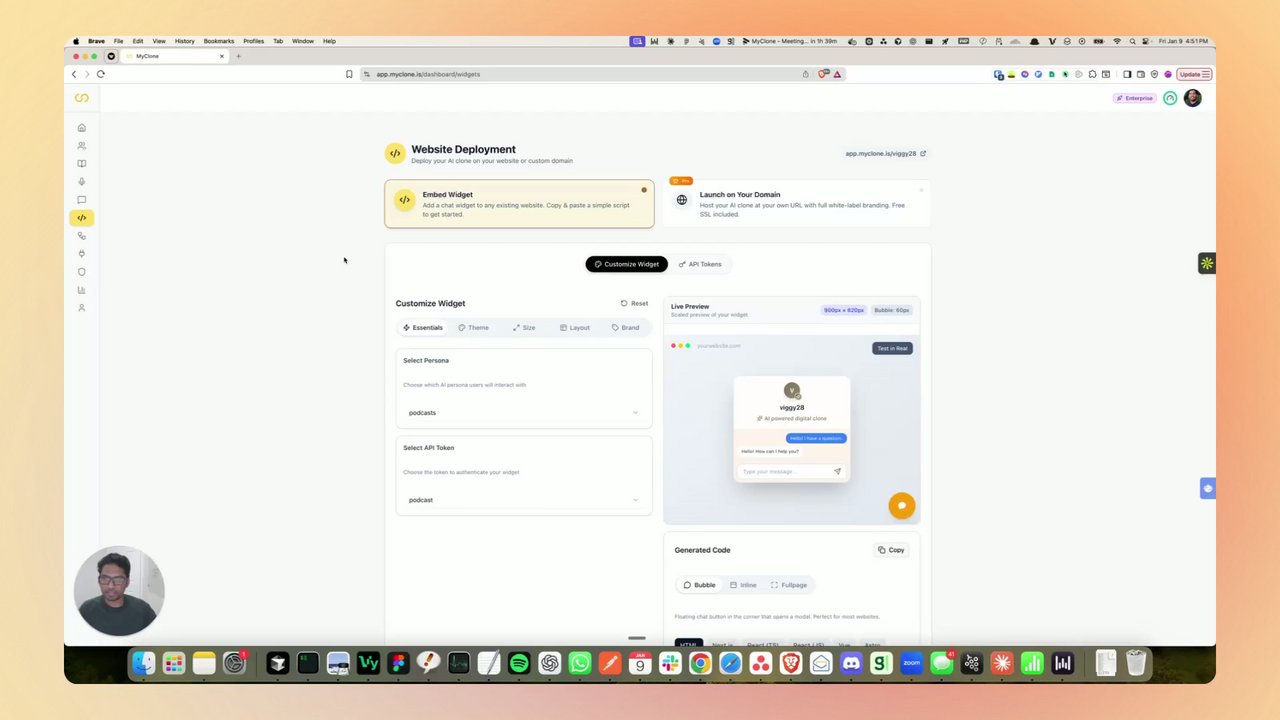Open the History menu in menu bar
This screenshot has width=1280, height=720.
(x=185, y=41)
